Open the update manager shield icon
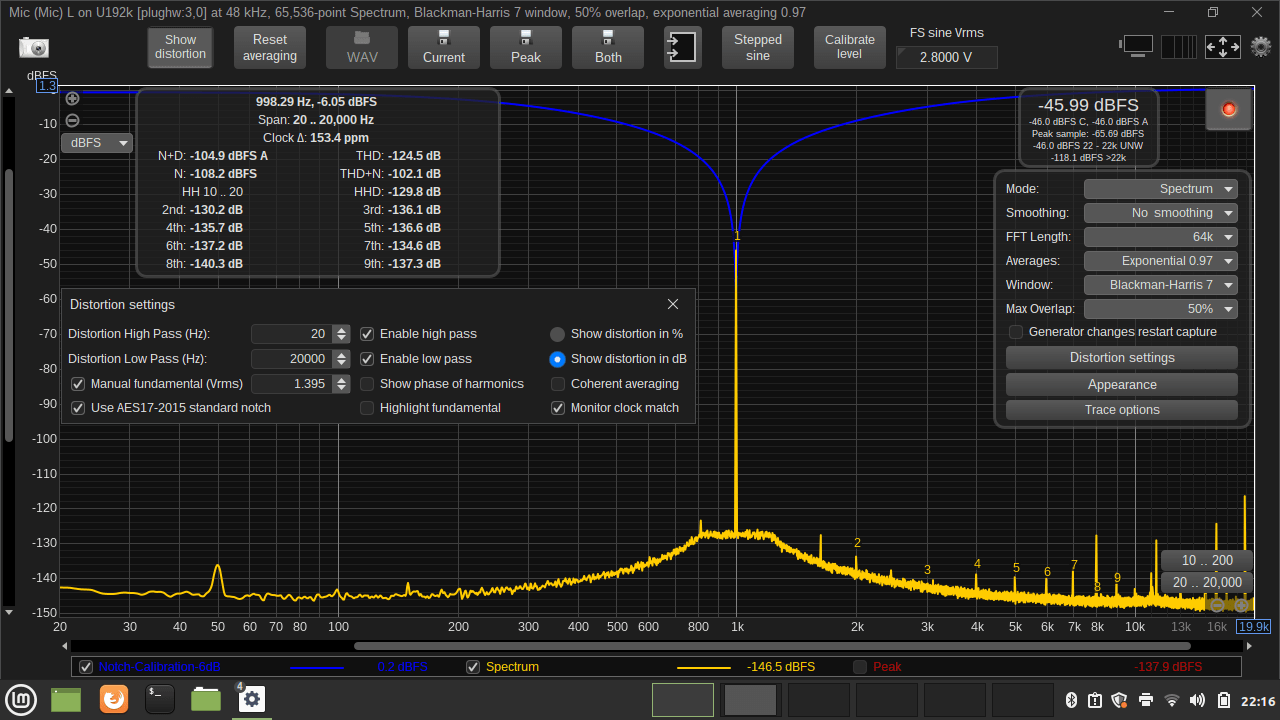 [x=1119, y=700]
